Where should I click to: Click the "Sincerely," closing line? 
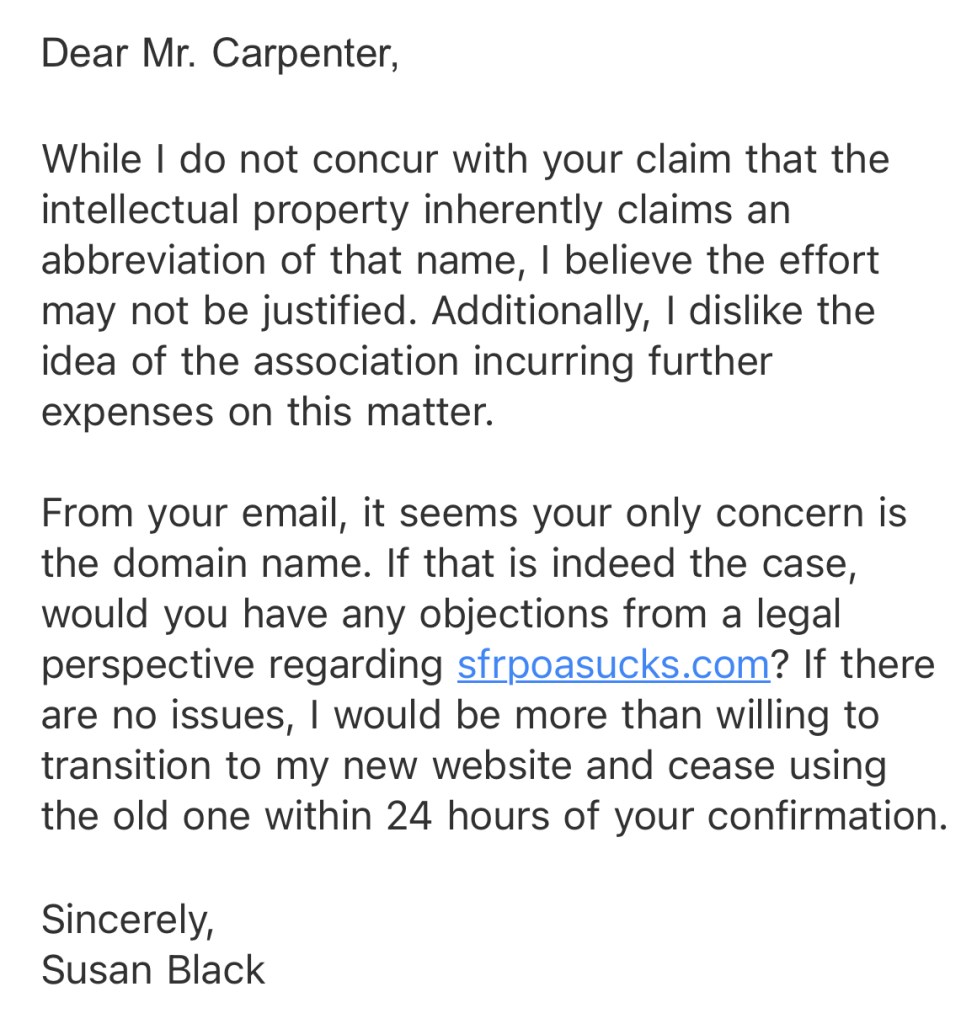click(127, 918)
